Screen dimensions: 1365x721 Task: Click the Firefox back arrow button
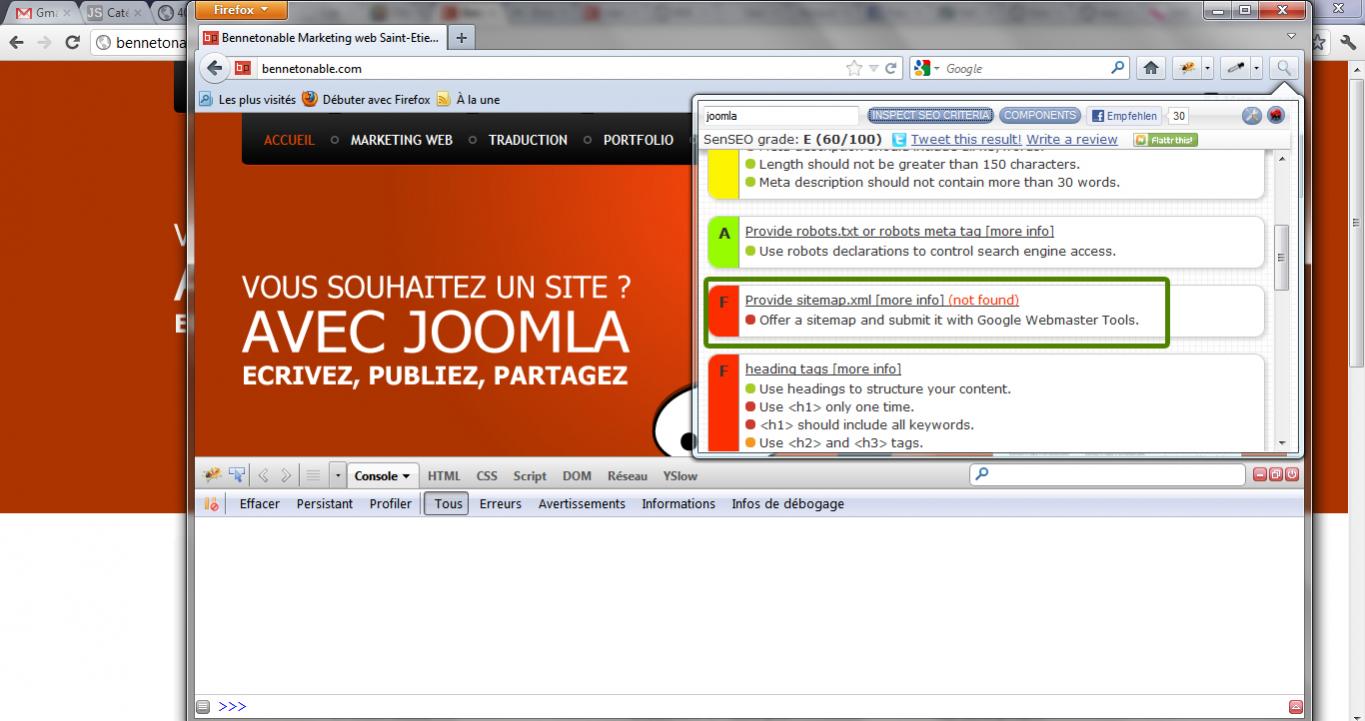[214, 68]
